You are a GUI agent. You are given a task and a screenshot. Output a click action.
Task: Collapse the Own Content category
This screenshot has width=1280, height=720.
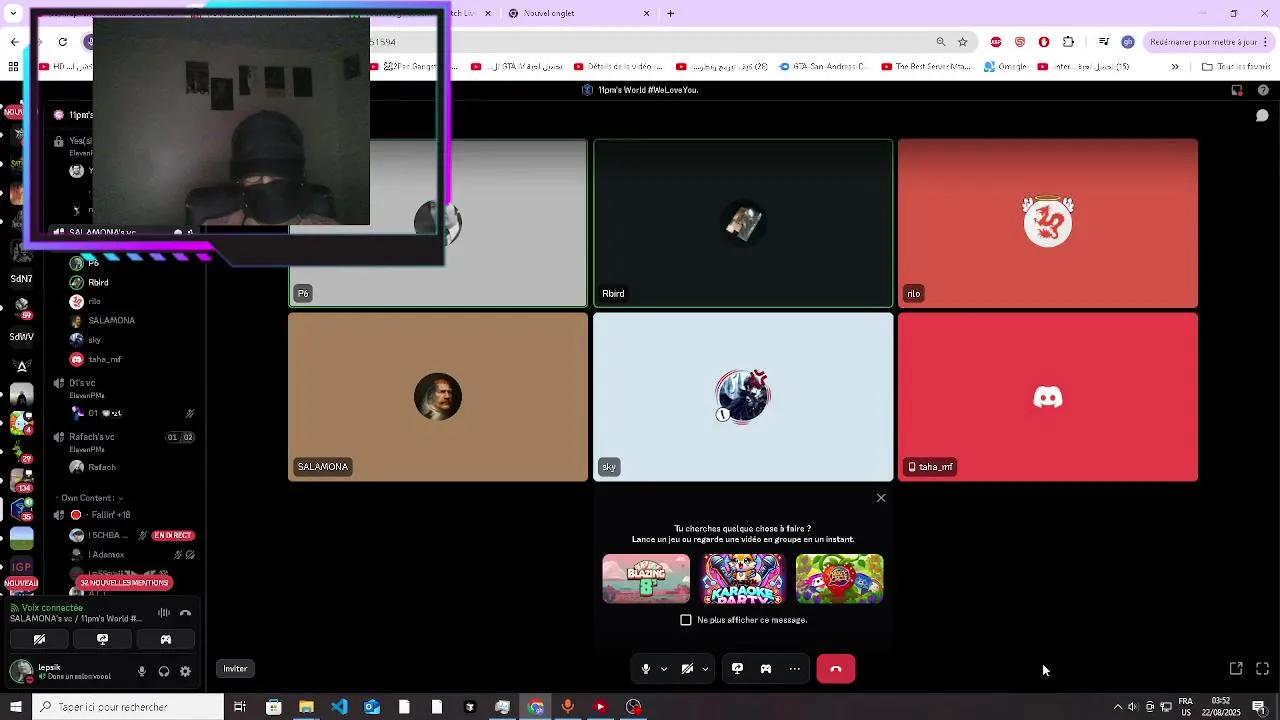(92, 498)
